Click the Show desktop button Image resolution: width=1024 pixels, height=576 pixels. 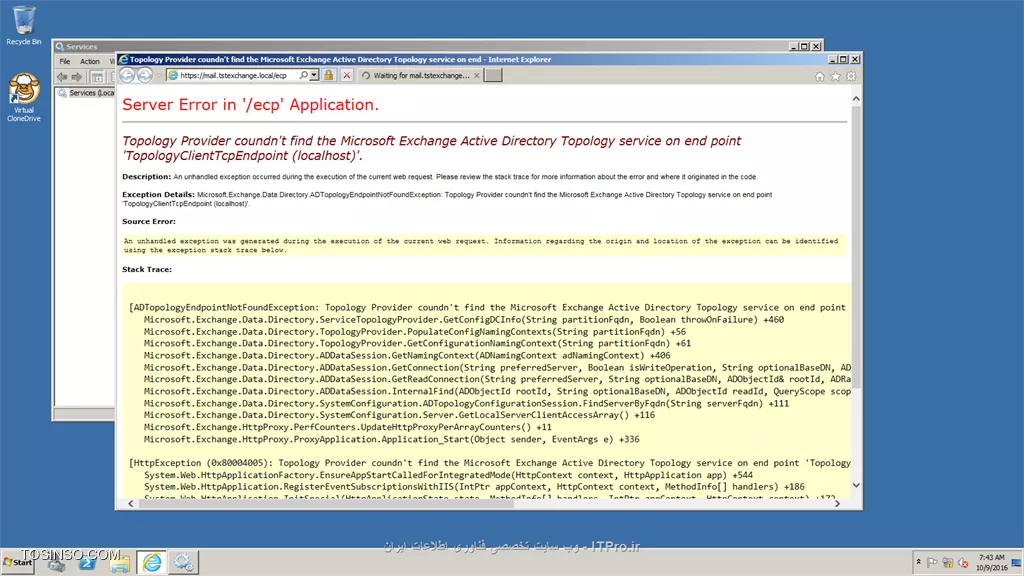[x=1017, y=562]
